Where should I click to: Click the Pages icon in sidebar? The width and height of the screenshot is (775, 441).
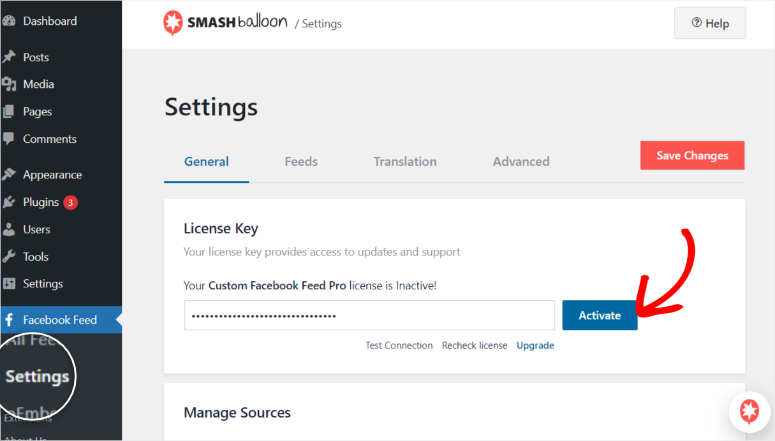(8, 111)
